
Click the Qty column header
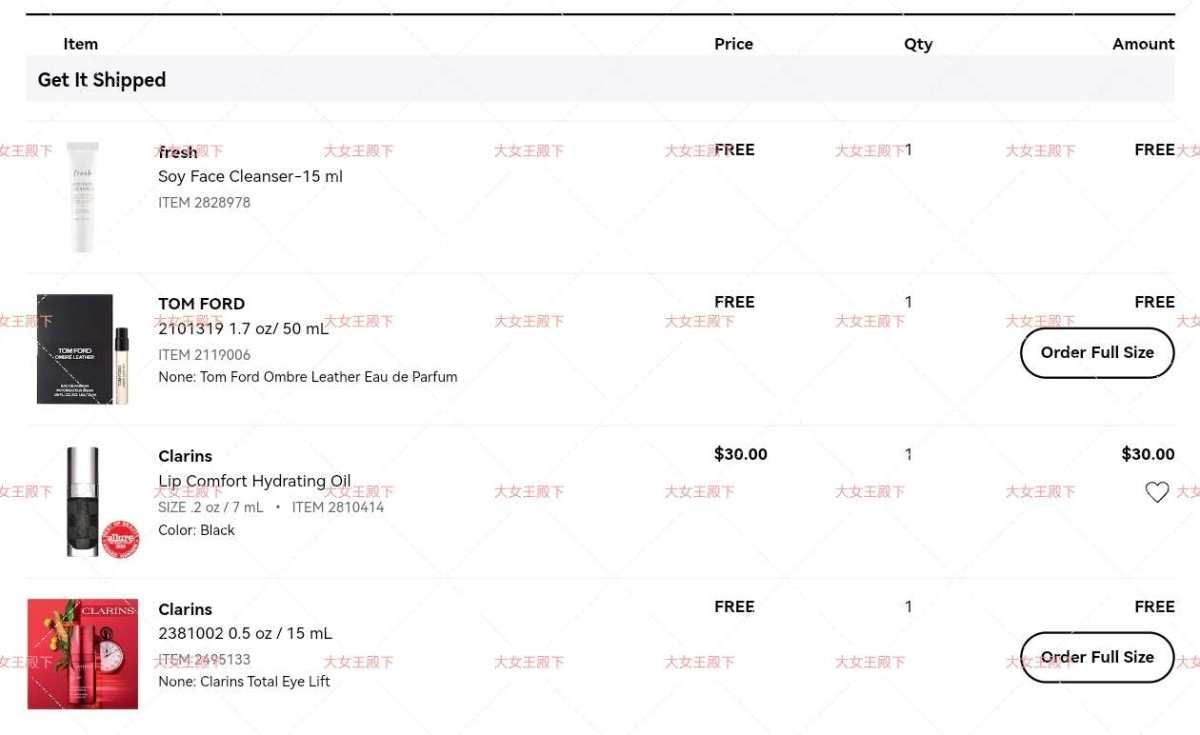tap(918, 44)
